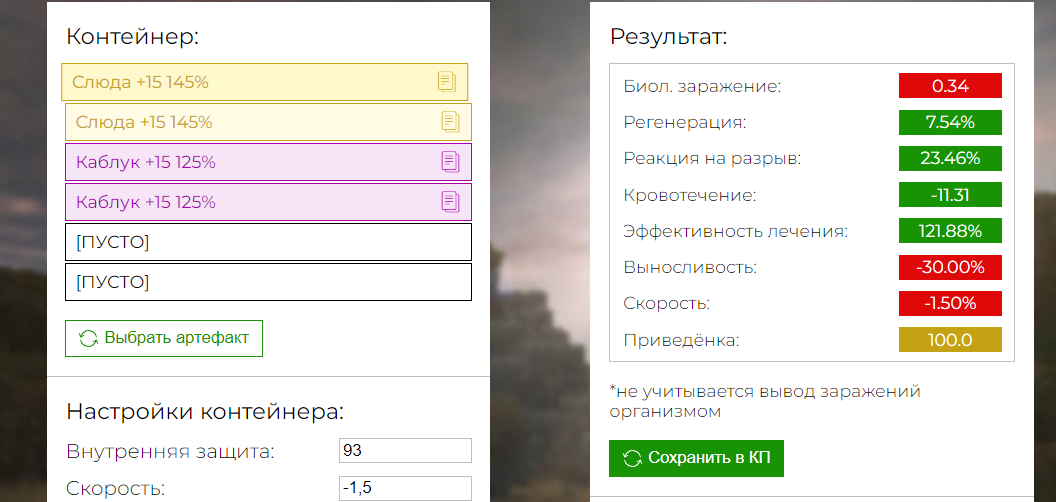The height and width of the screenshot is (502, 1056).
Task: Click copy icon on second Слюда slot
Action: pos(451,122)
